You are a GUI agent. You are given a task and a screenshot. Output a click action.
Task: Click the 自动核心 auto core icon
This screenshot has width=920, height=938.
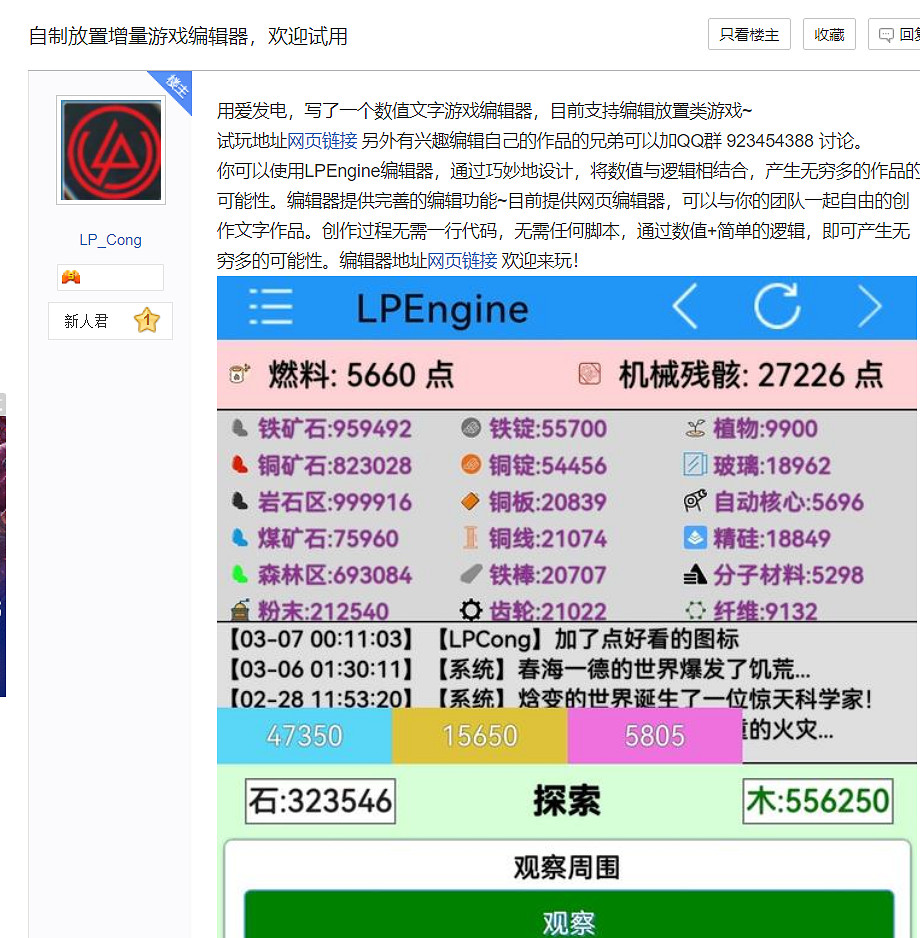[695, 501]
